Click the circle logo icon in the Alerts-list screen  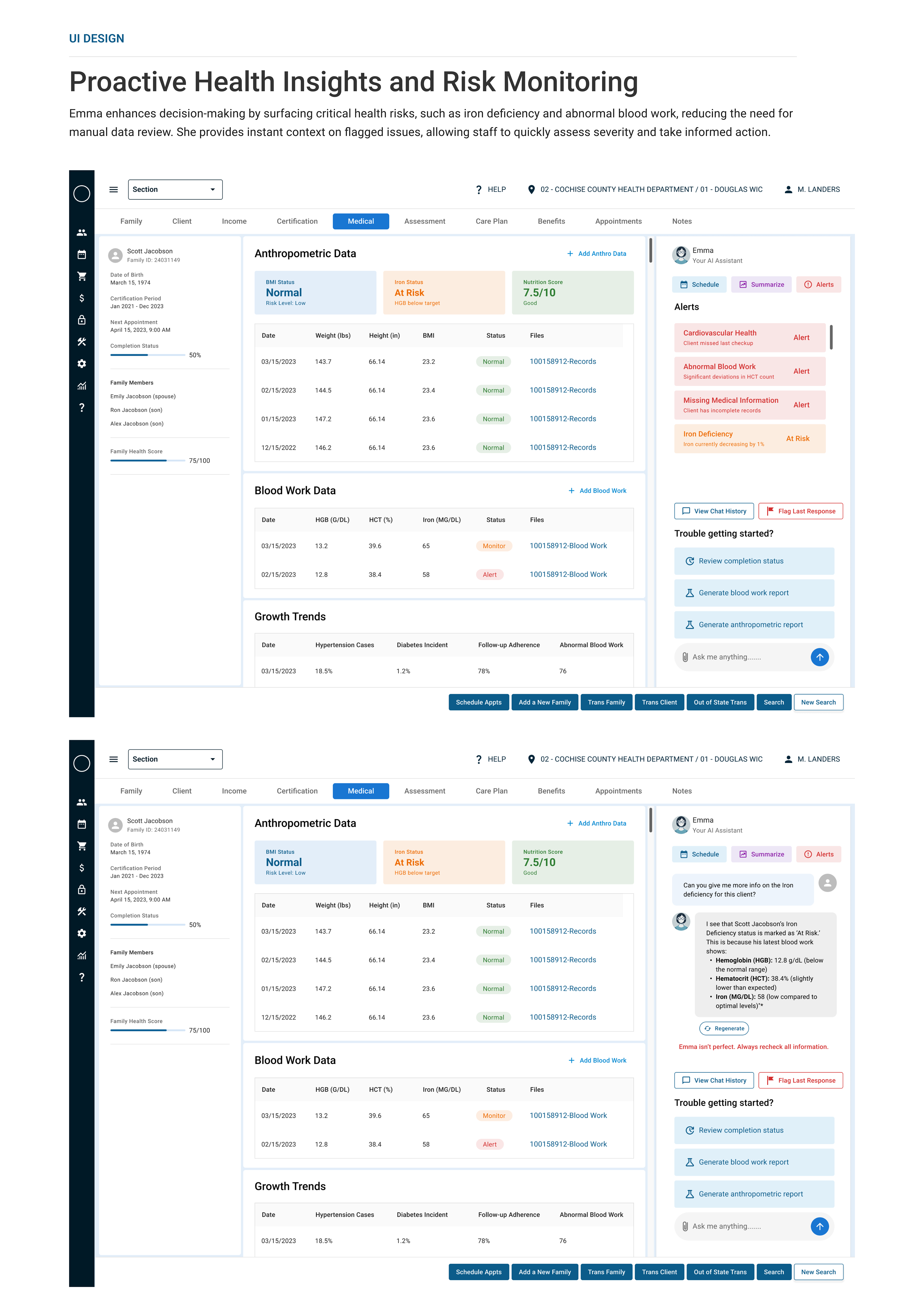81,194
